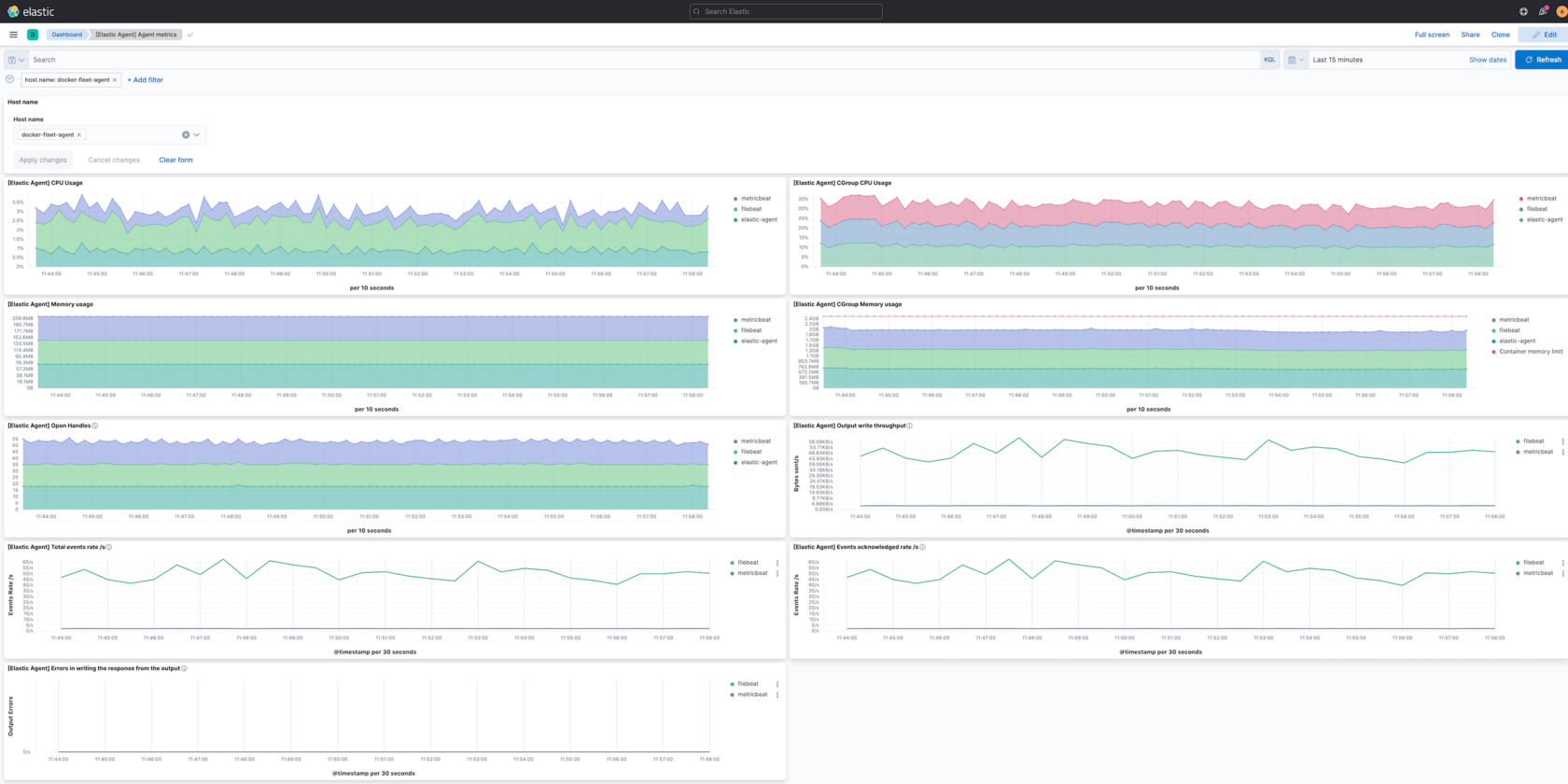Open filebeat legend options in Events acknowledged rate
The width and height of the screenshot is (1568, 784).
coord(1562,563)
